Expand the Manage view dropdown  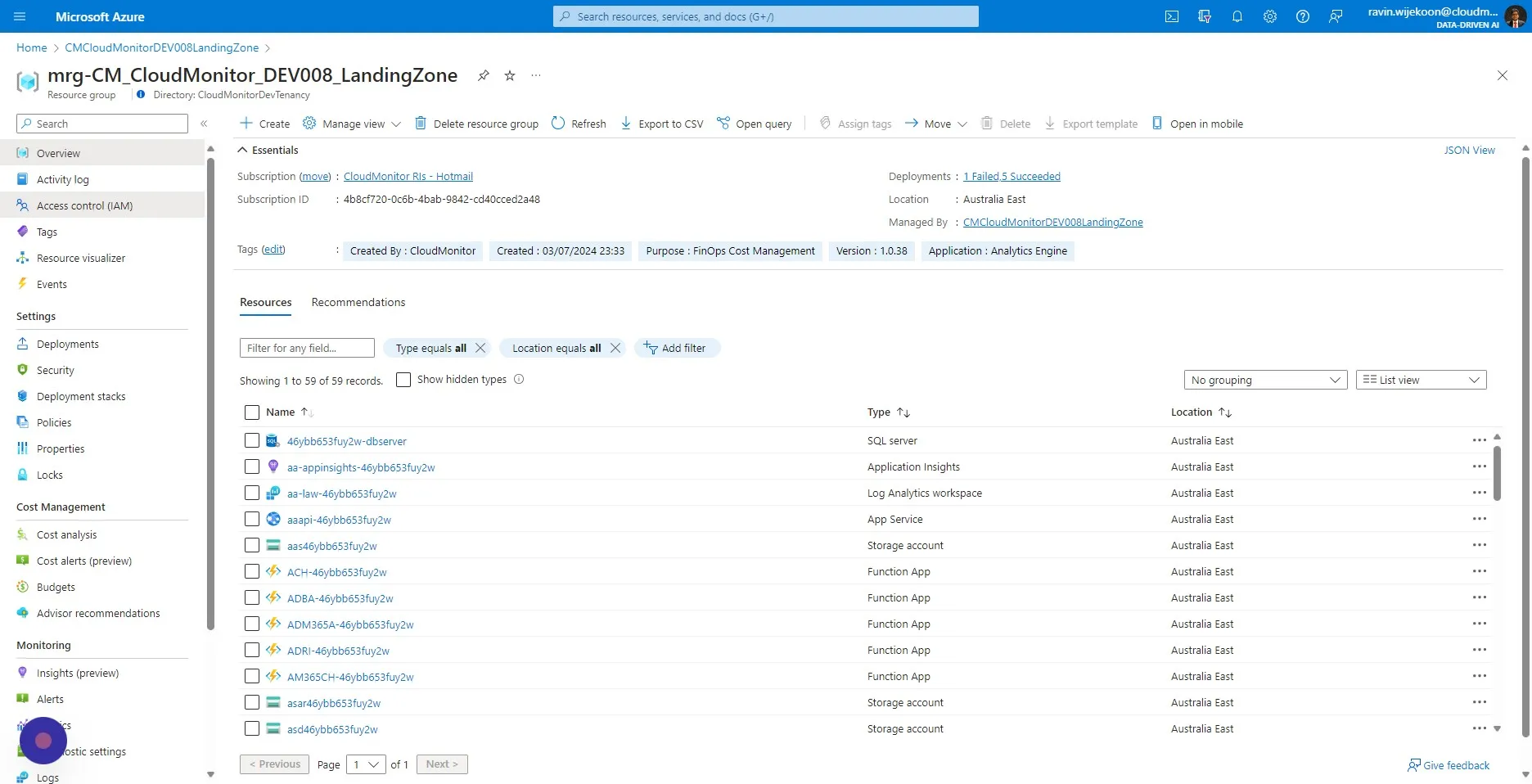coord(352,124)
